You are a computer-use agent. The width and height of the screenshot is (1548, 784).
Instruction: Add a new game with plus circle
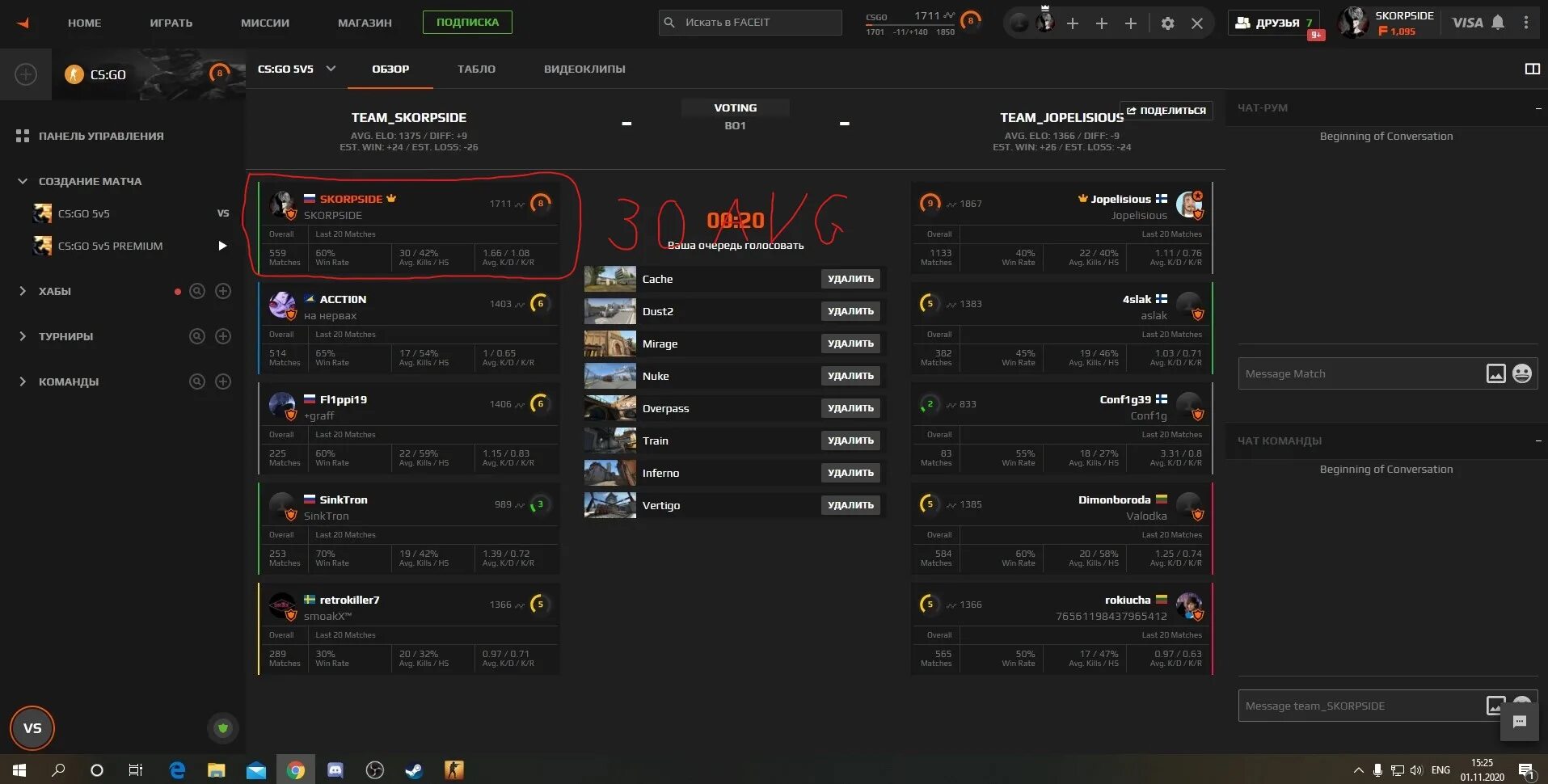(x=26, y=74)
